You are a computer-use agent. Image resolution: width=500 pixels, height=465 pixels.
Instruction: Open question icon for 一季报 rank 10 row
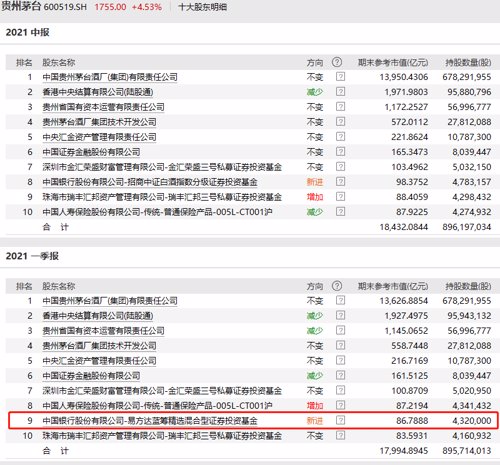coord(340,435)
